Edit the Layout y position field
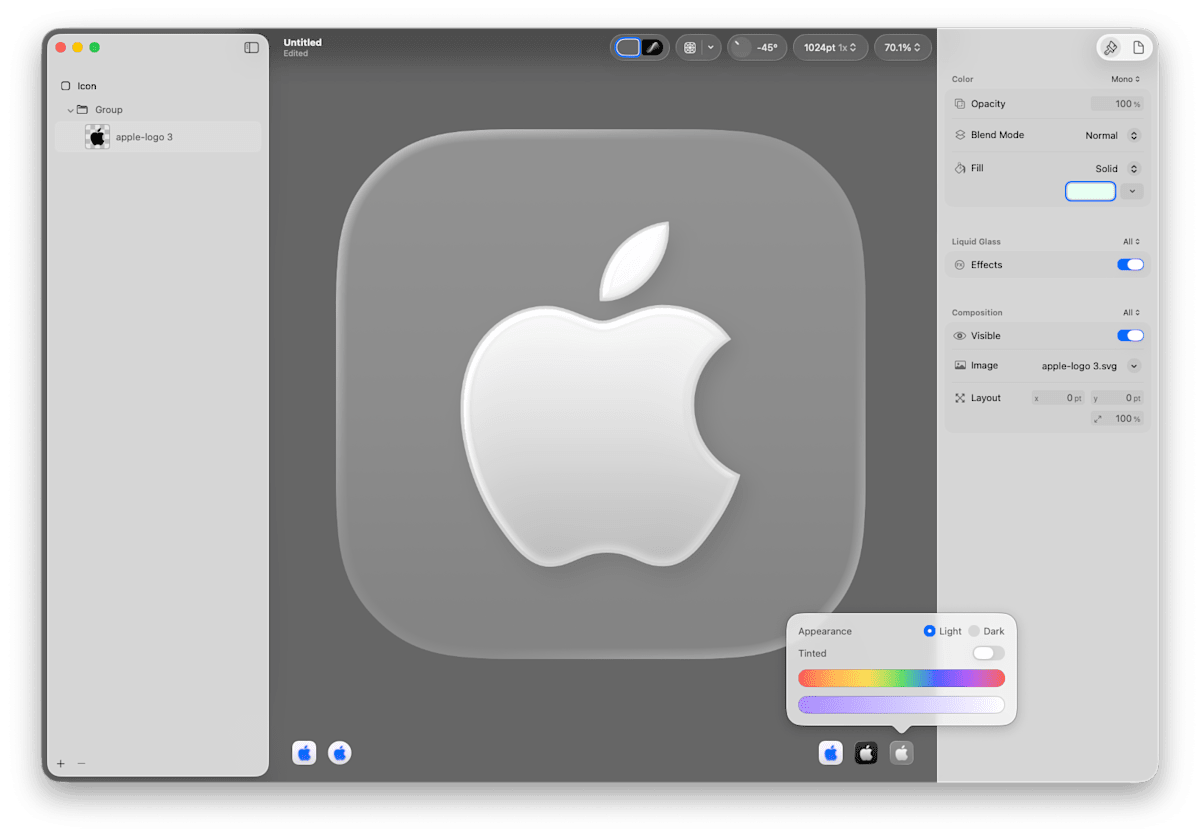The image size is (1200, 837). click(1117, 398)
